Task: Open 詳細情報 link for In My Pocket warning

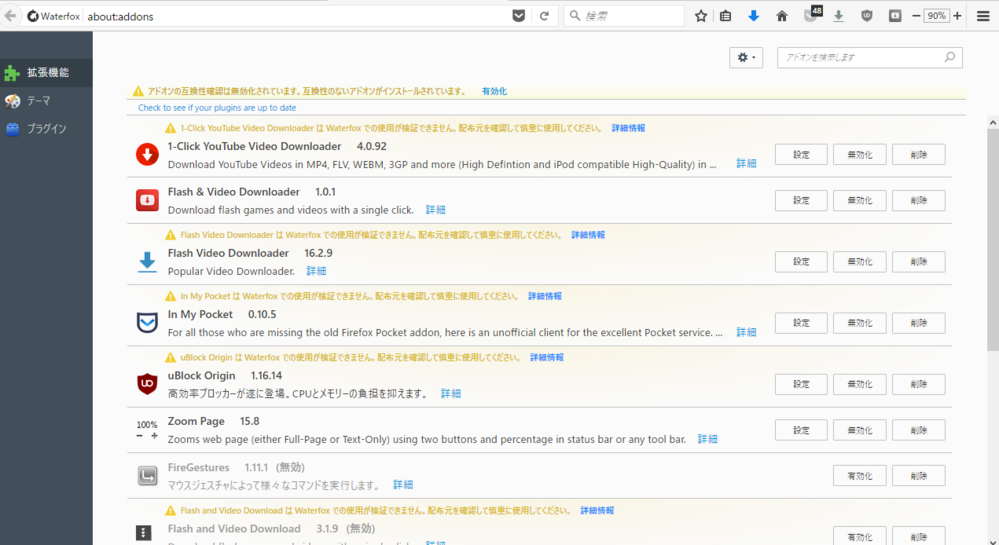Action: pos(545,296)
